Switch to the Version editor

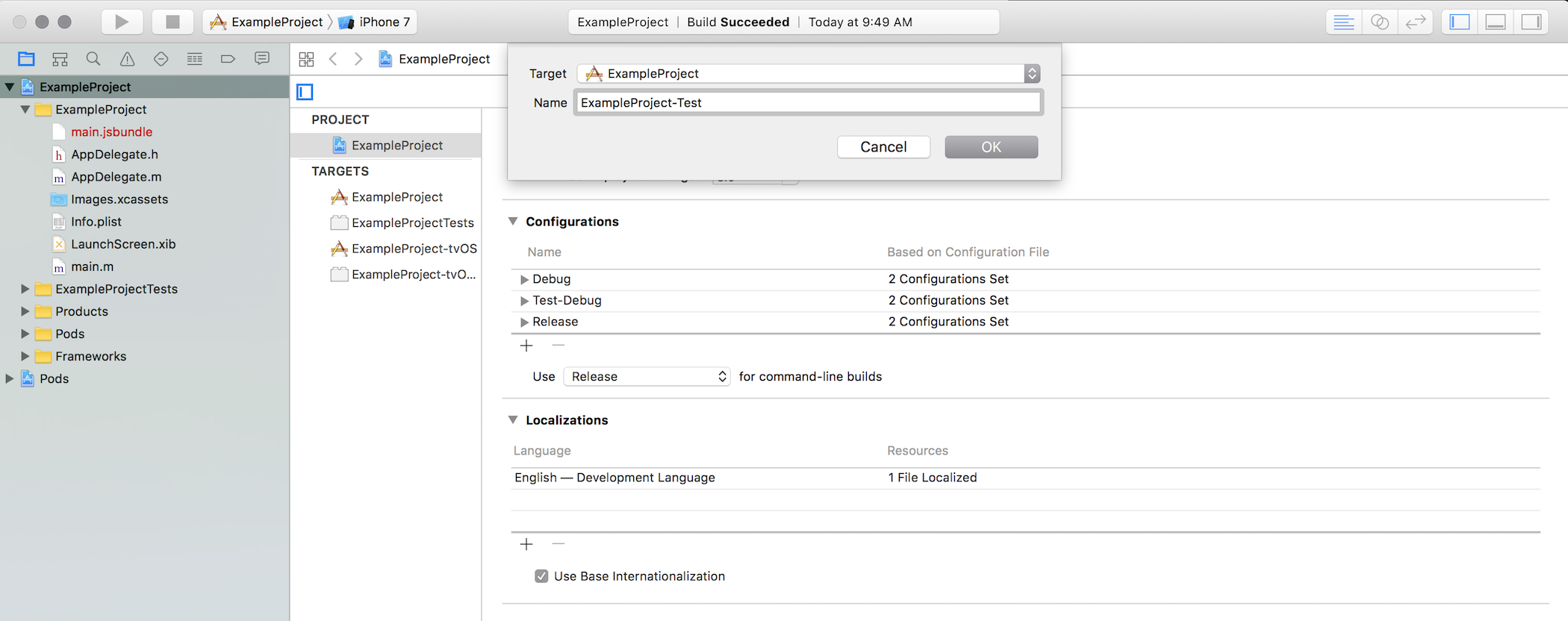[x=1416, y=22]
